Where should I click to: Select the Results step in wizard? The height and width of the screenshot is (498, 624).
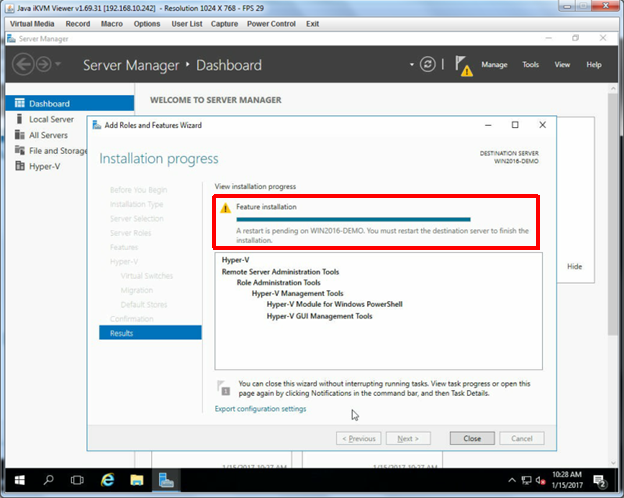tap(150, 333)
